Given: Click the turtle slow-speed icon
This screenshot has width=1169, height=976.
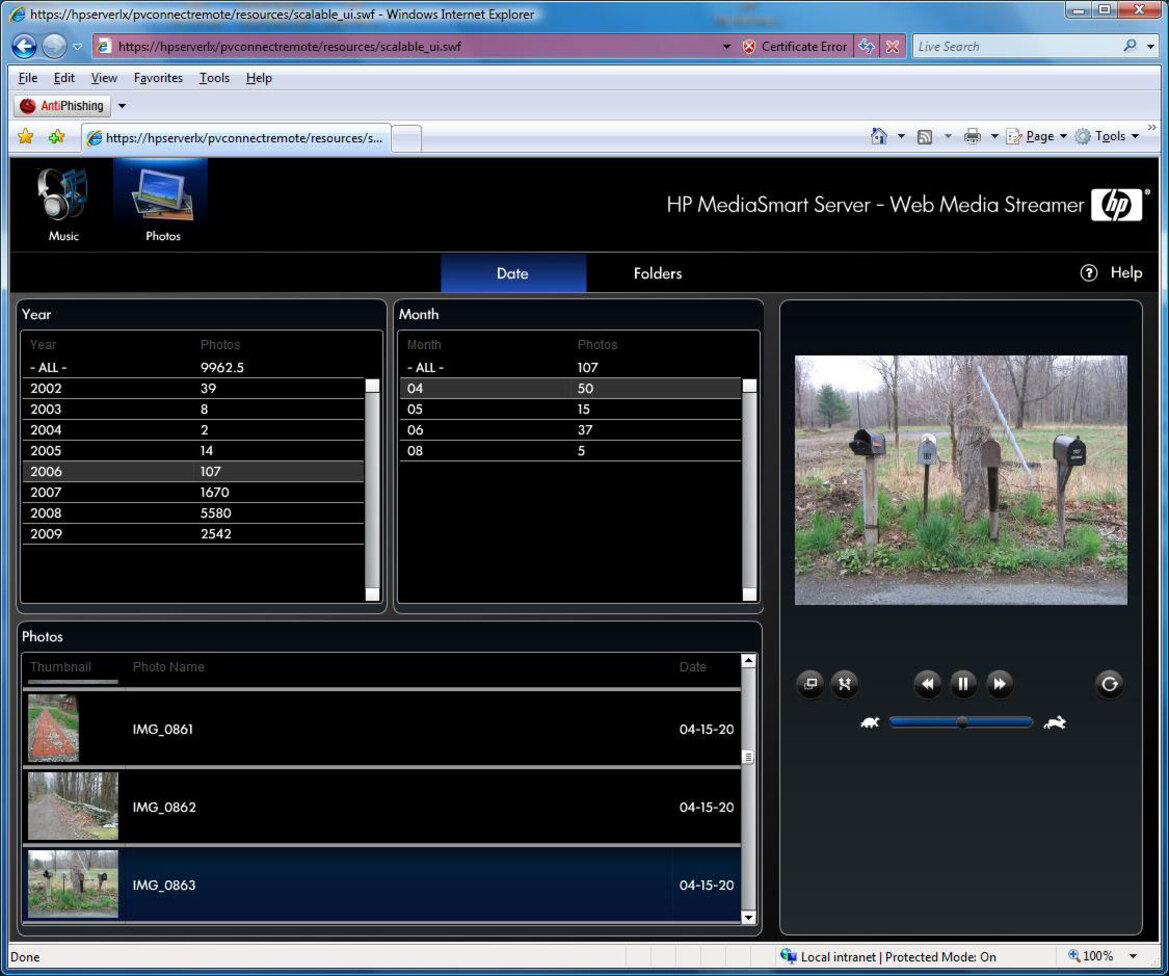Looking at the screenshot, I should (870, 722).
